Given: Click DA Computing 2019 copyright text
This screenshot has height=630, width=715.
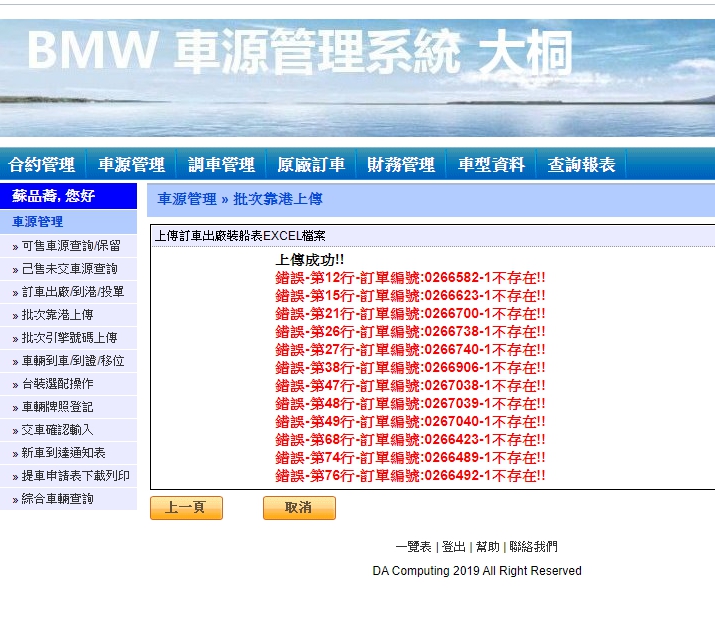Looking at the screenshot, I should (x=477, y=571).
